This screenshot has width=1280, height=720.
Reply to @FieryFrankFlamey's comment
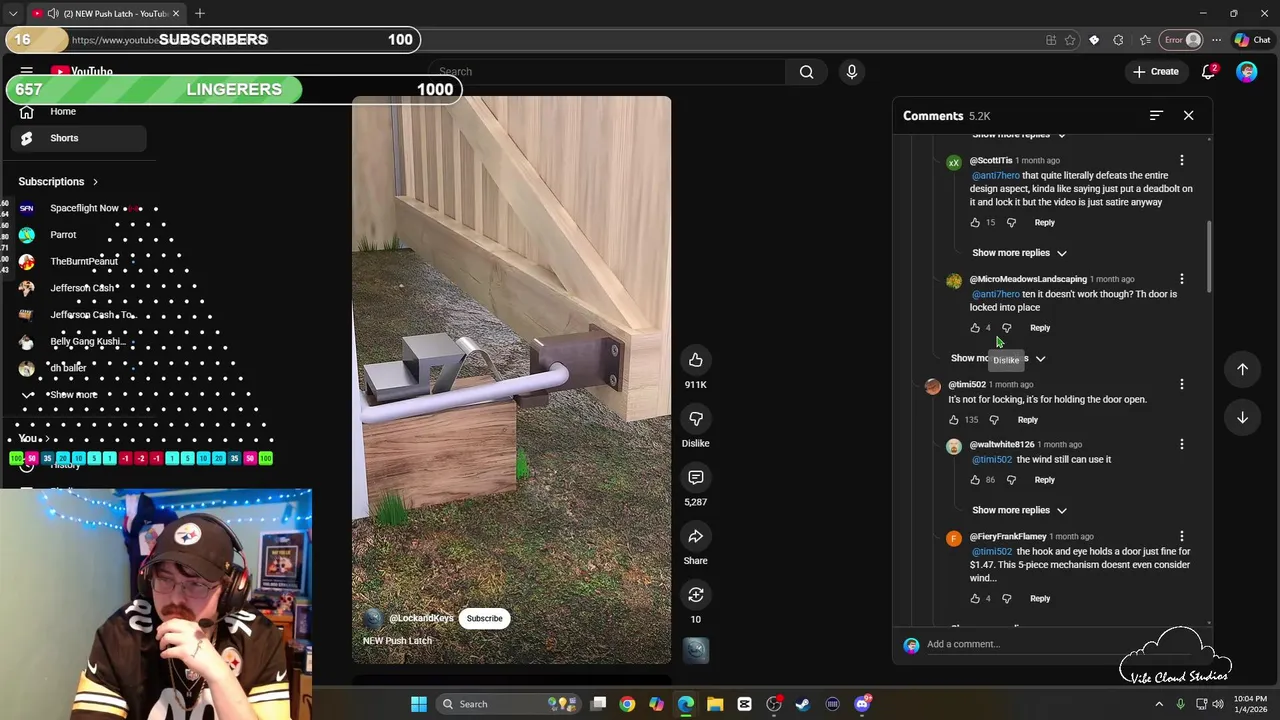[1040, 599]
